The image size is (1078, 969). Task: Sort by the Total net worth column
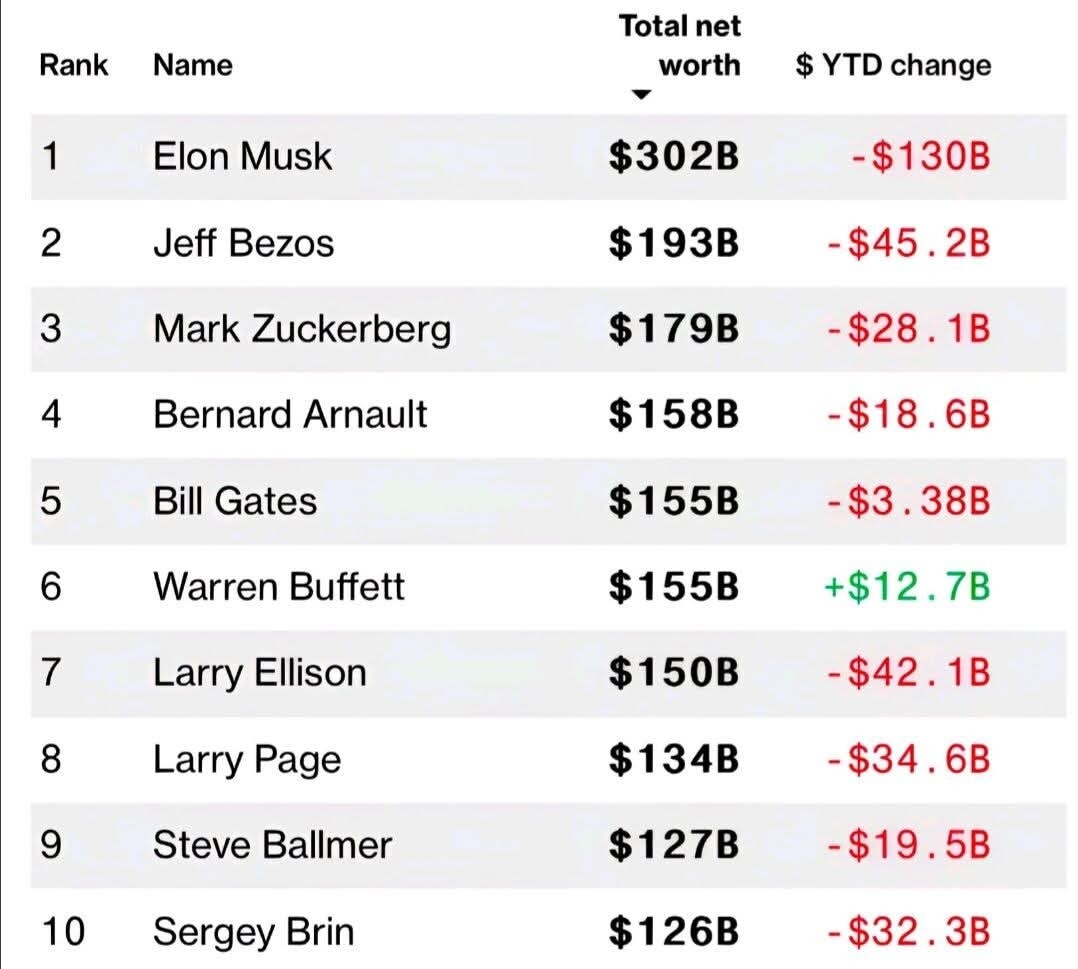(x=679, y=45)
